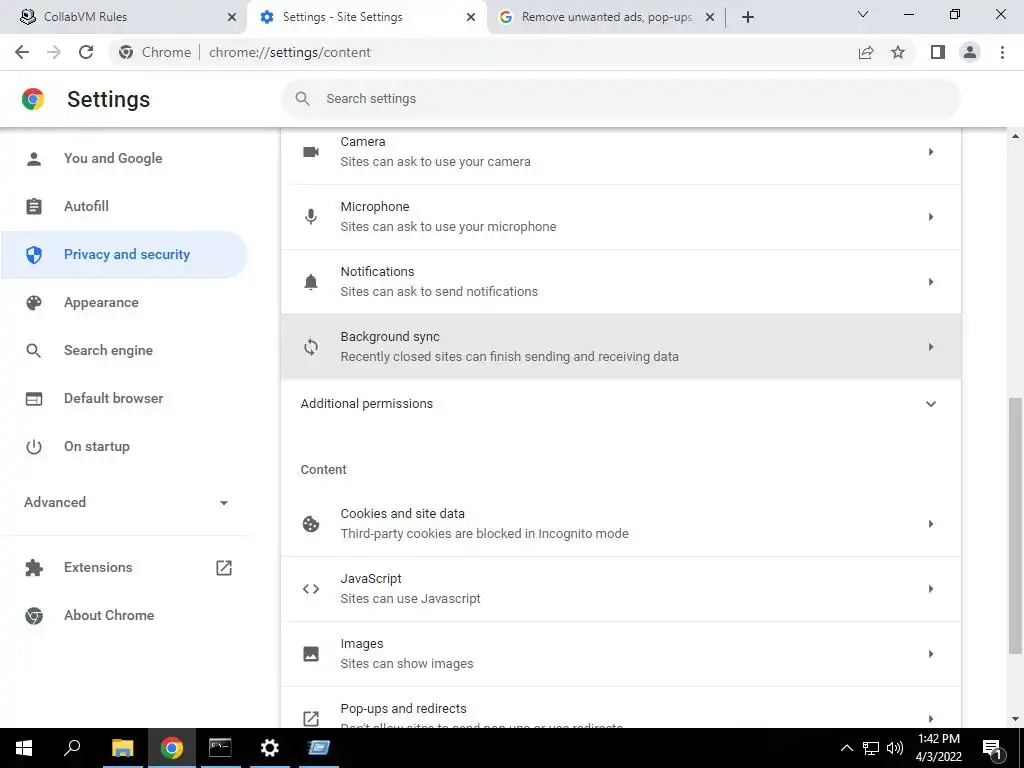This screenshot has height=768, width=1024.
Task: Click the notifications bell icon
Action: click(x=311, y=281)
